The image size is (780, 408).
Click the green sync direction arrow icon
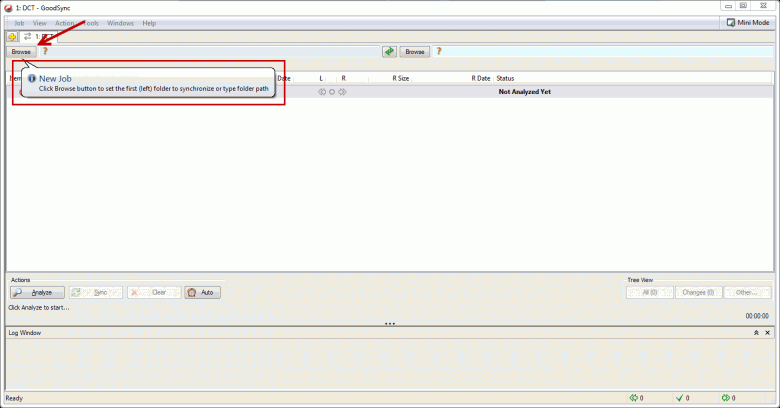click(389, 51)
